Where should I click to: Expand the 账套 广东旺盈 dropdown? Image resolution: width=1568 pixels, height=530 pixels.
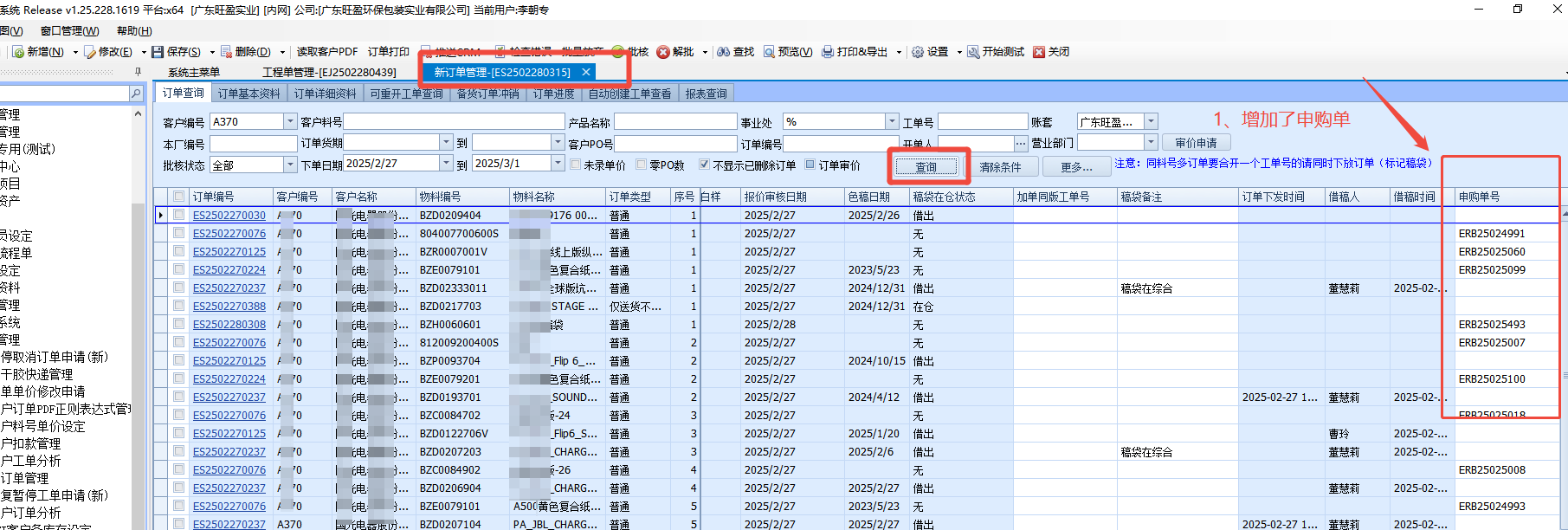pyautogui.click(x=1151, y=121)
